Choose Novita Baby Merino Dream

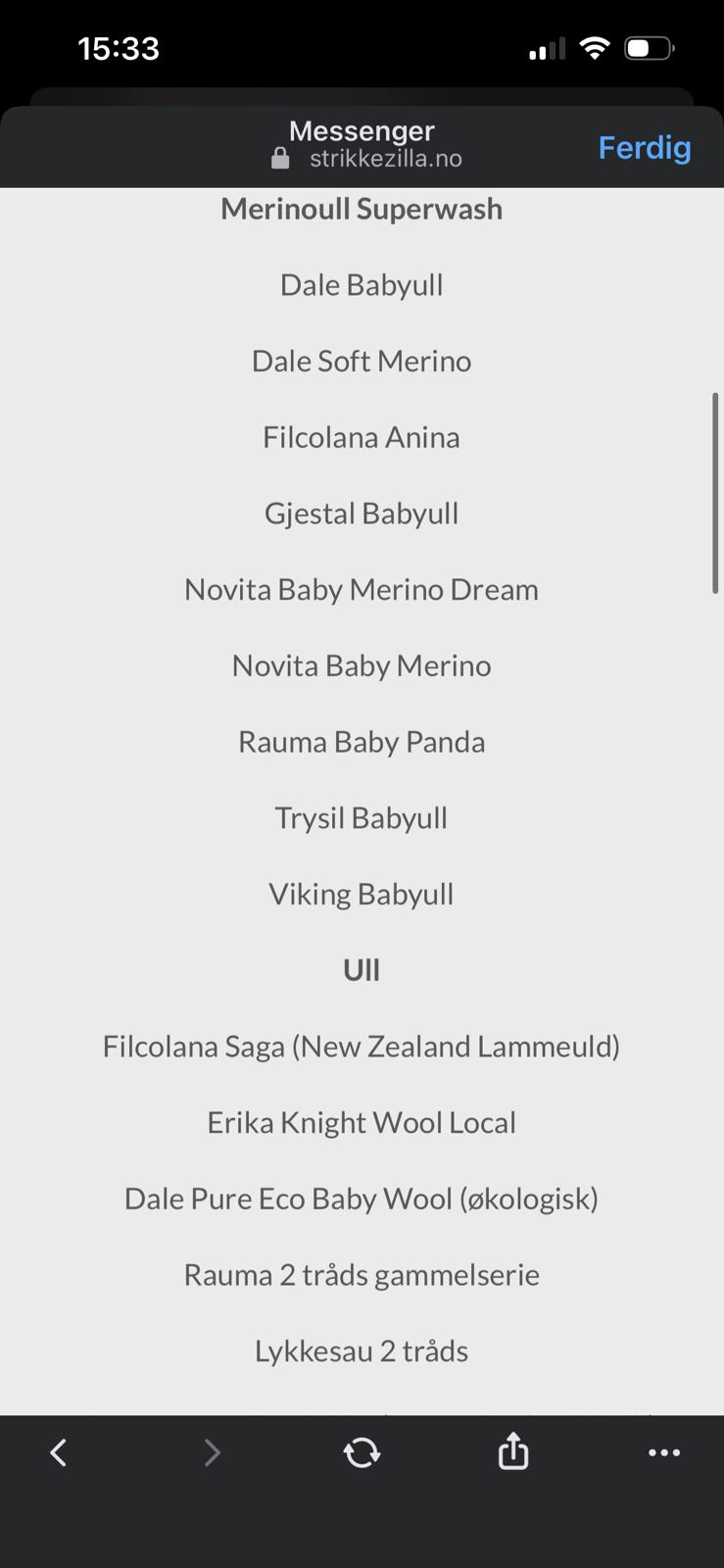[362, 590]
